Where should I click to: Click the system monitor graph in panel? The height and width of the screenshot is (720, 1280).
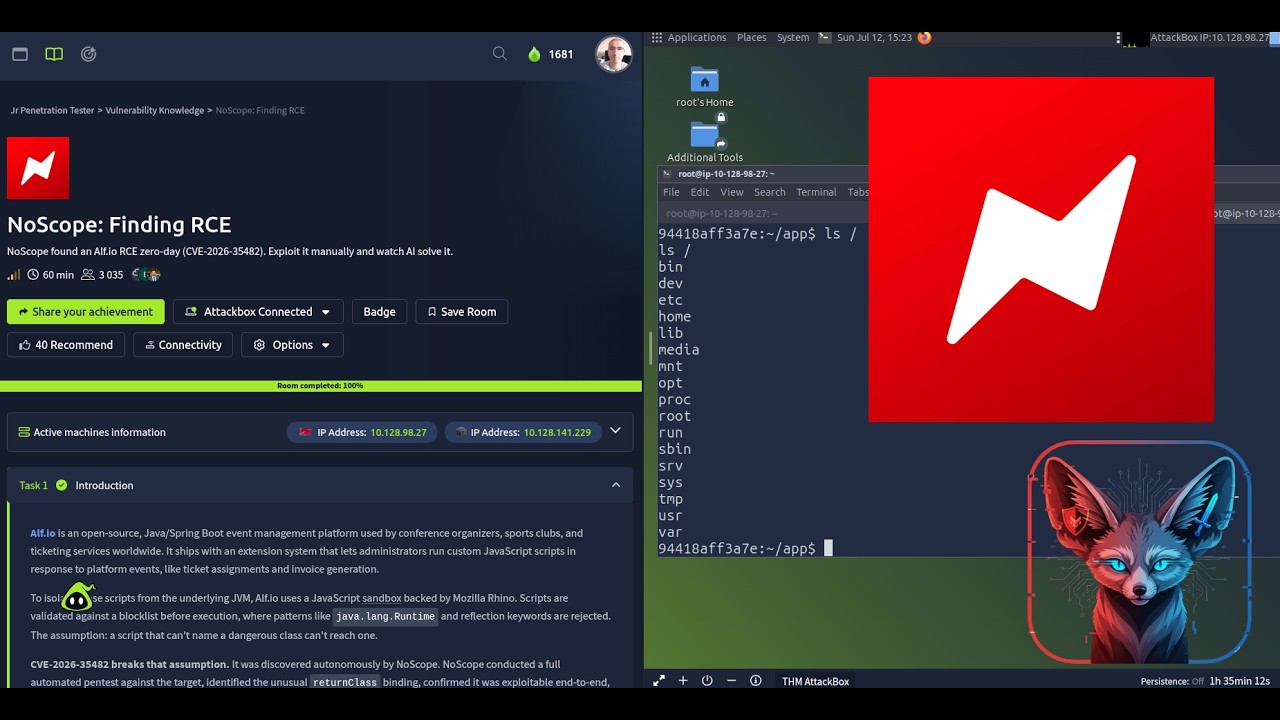click(x=1135, y=39)
